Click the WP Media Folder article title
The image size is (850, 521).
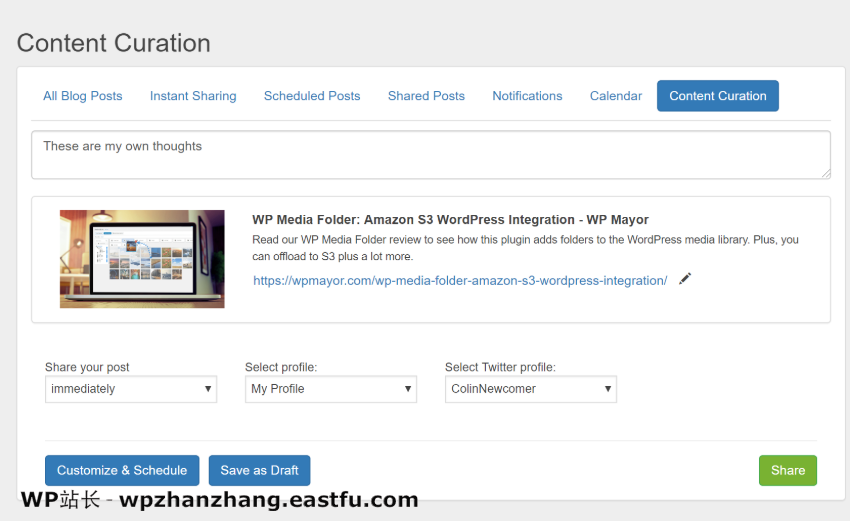[450, 220]
